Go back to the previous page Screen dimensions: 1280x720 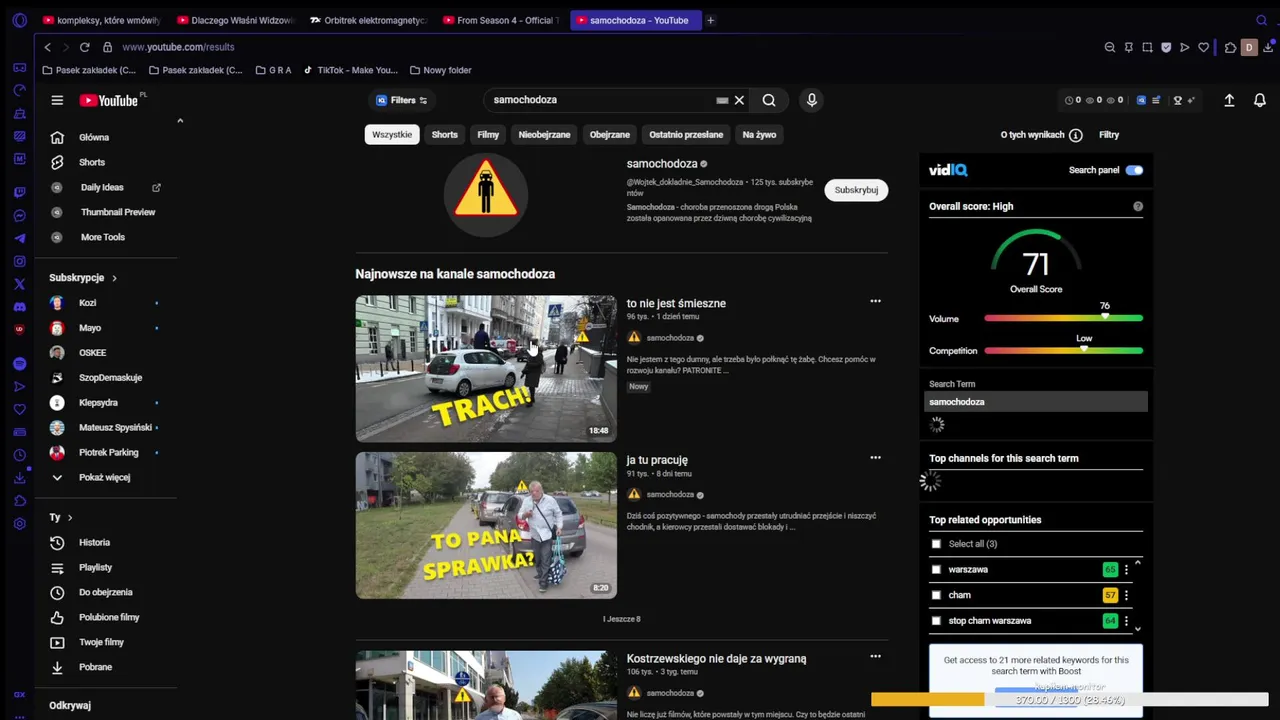click(x=47, y=47)
